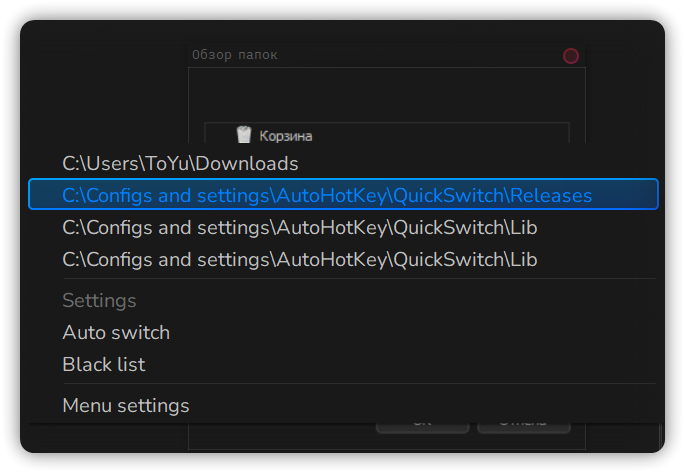The height and width of the screenshot is (473, 685).
Task: Click the dark backdrop left of the Обзор папок dialog
Action: click(x=100, y=90)
